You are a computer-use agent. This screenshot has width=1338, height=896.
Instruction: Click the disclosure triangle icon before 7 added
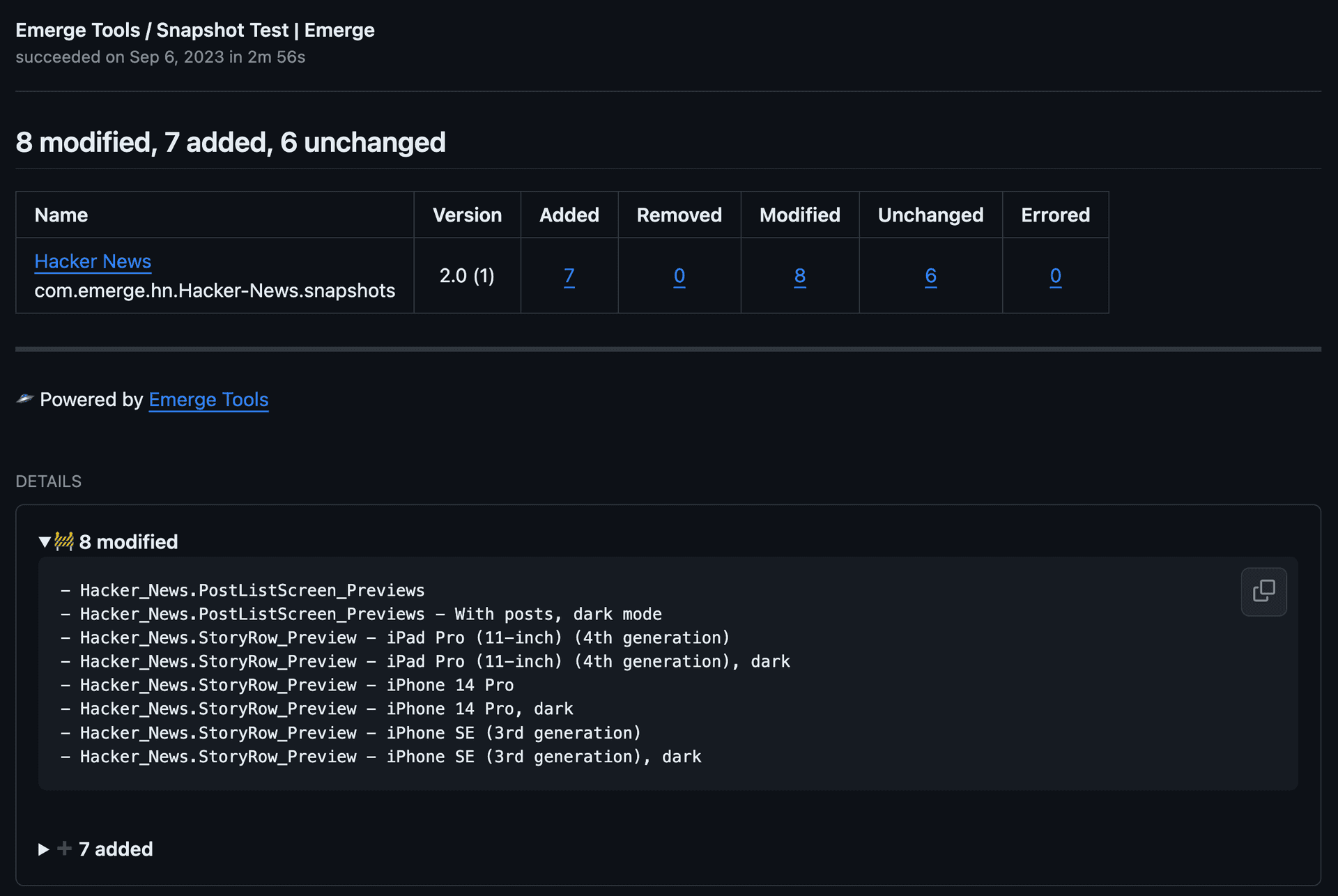click(43, 849)
